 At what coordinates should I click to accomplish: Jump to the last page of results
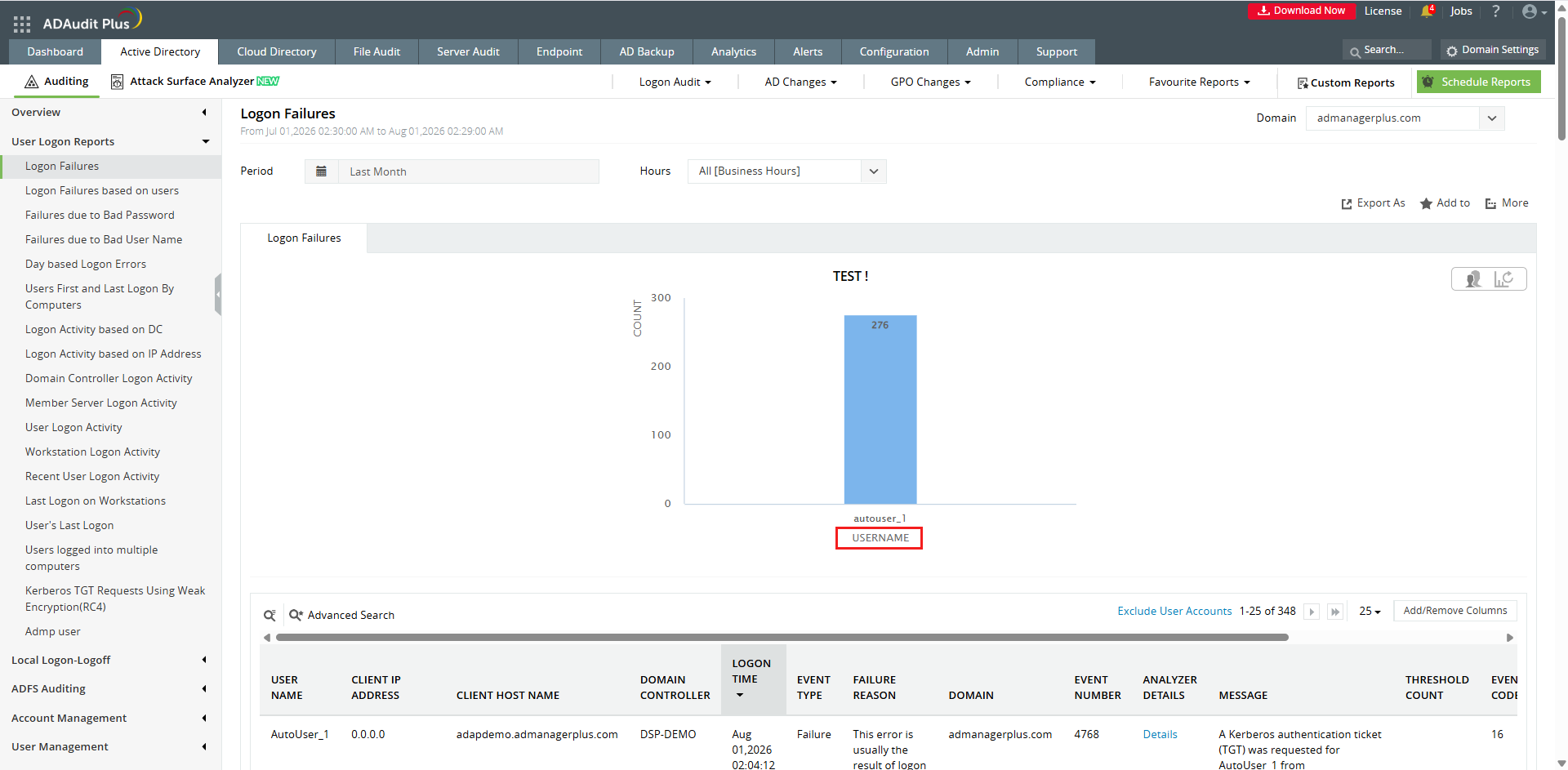1335,612
